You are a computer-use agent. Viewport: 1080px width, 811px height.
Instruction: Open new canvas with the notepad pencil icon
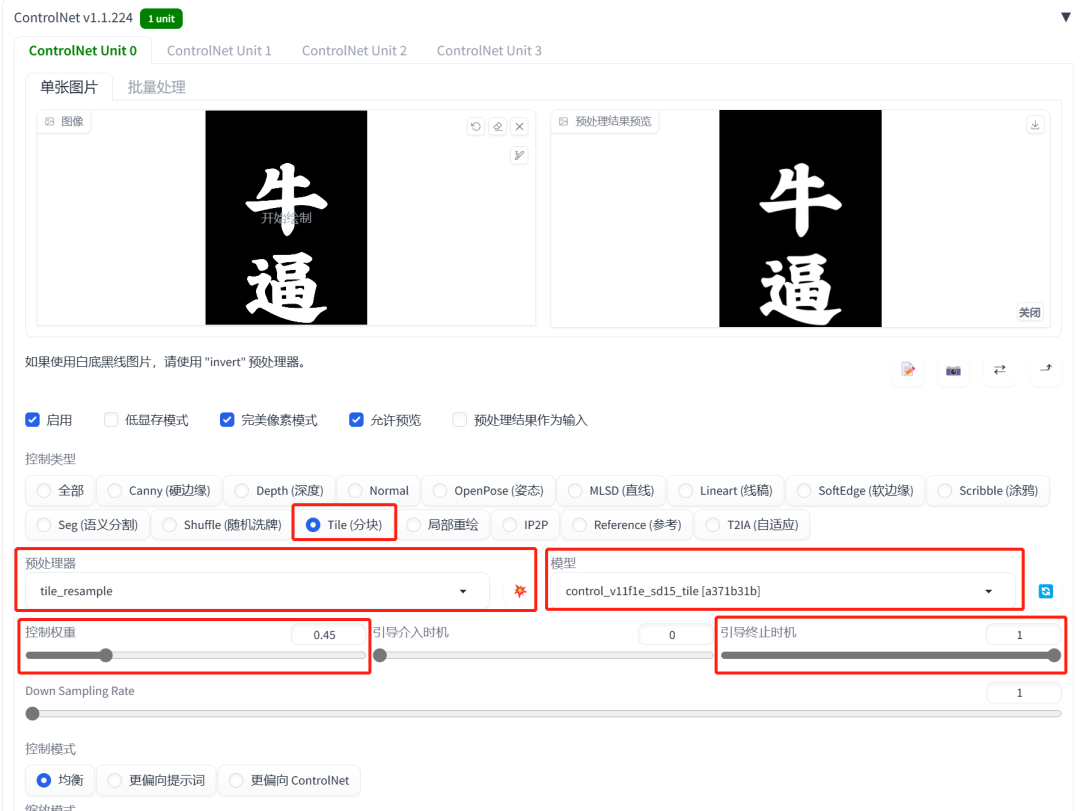pos(908,370)
